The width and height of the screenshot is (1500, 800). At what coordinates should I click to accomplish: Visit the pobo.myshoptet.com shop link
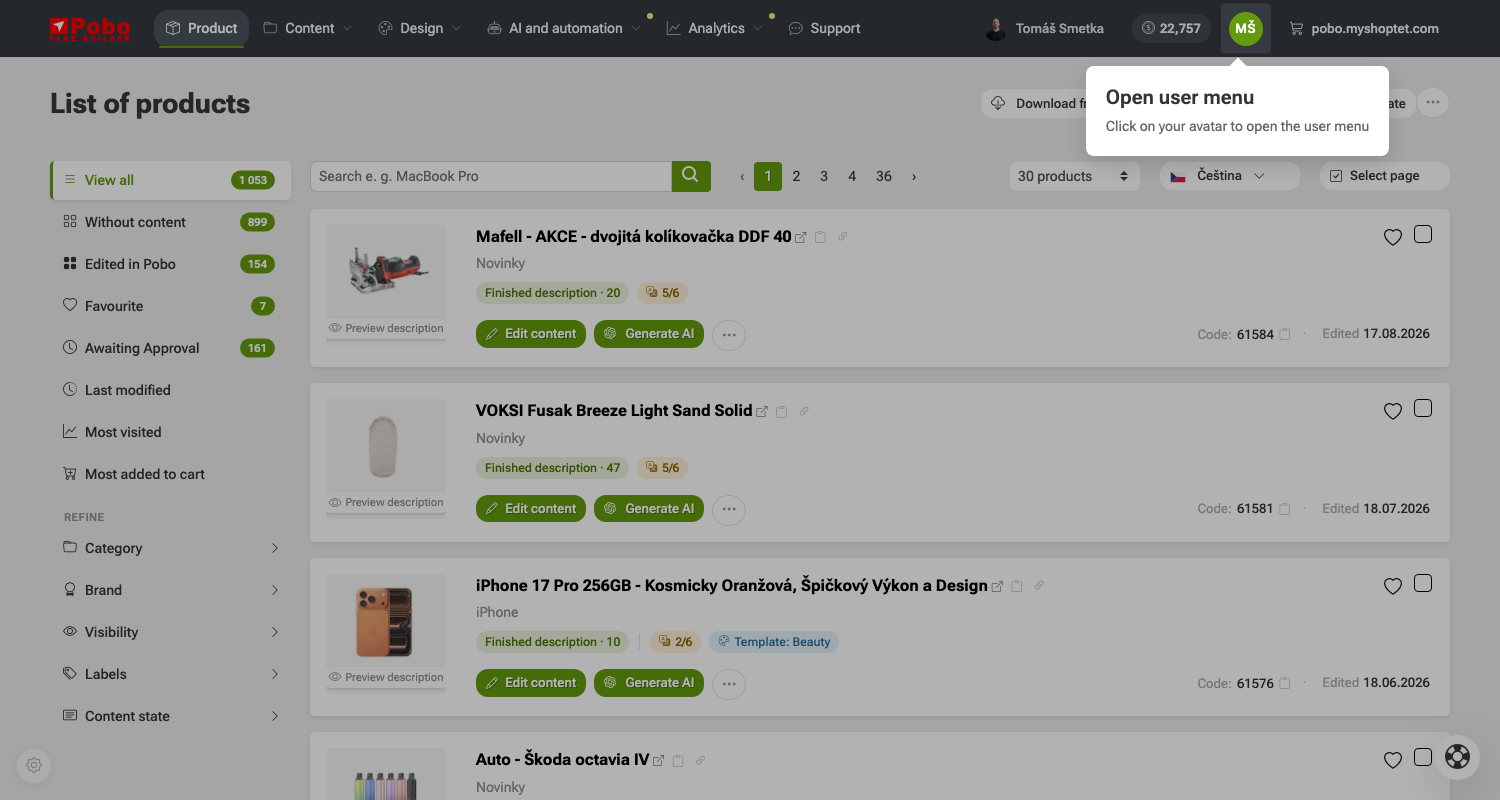tap(1364, 28)
